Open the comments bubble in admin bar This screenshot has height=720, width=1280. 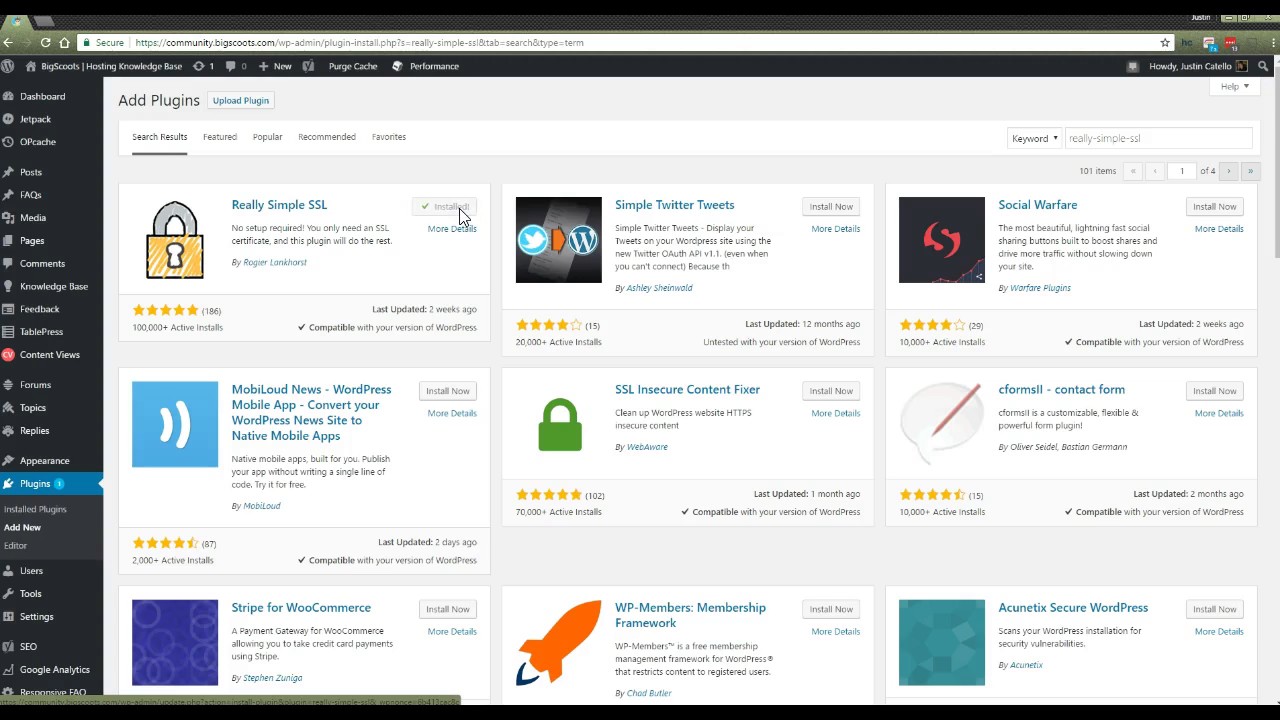point(235,66)
